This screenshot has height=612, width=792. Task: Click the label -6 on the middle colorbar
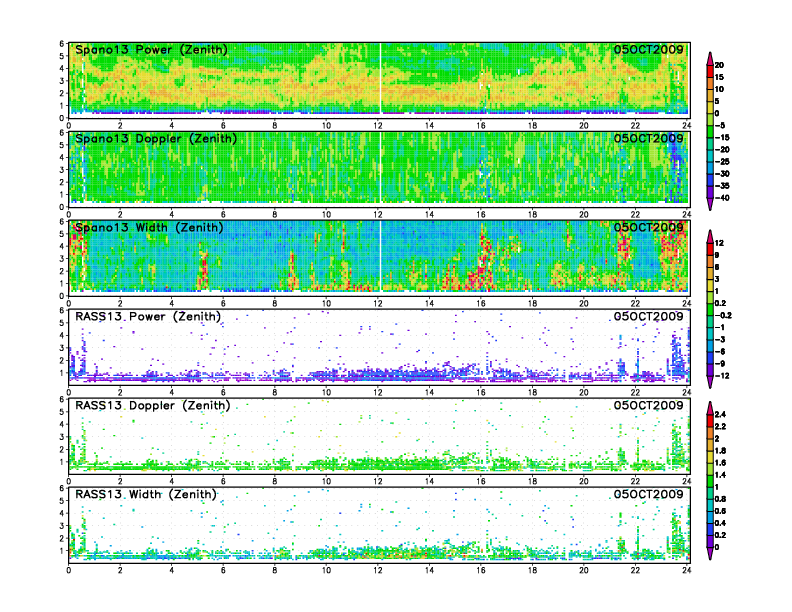point(720,351)
